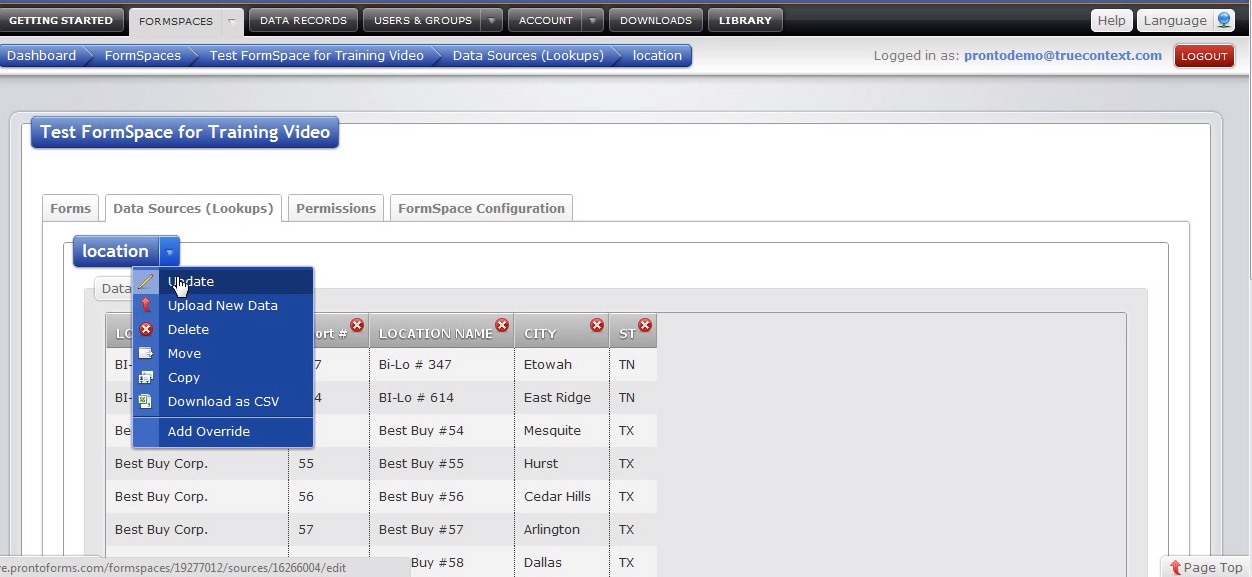
Task: Remove the ST column using its red X
Action: [645, 326]
